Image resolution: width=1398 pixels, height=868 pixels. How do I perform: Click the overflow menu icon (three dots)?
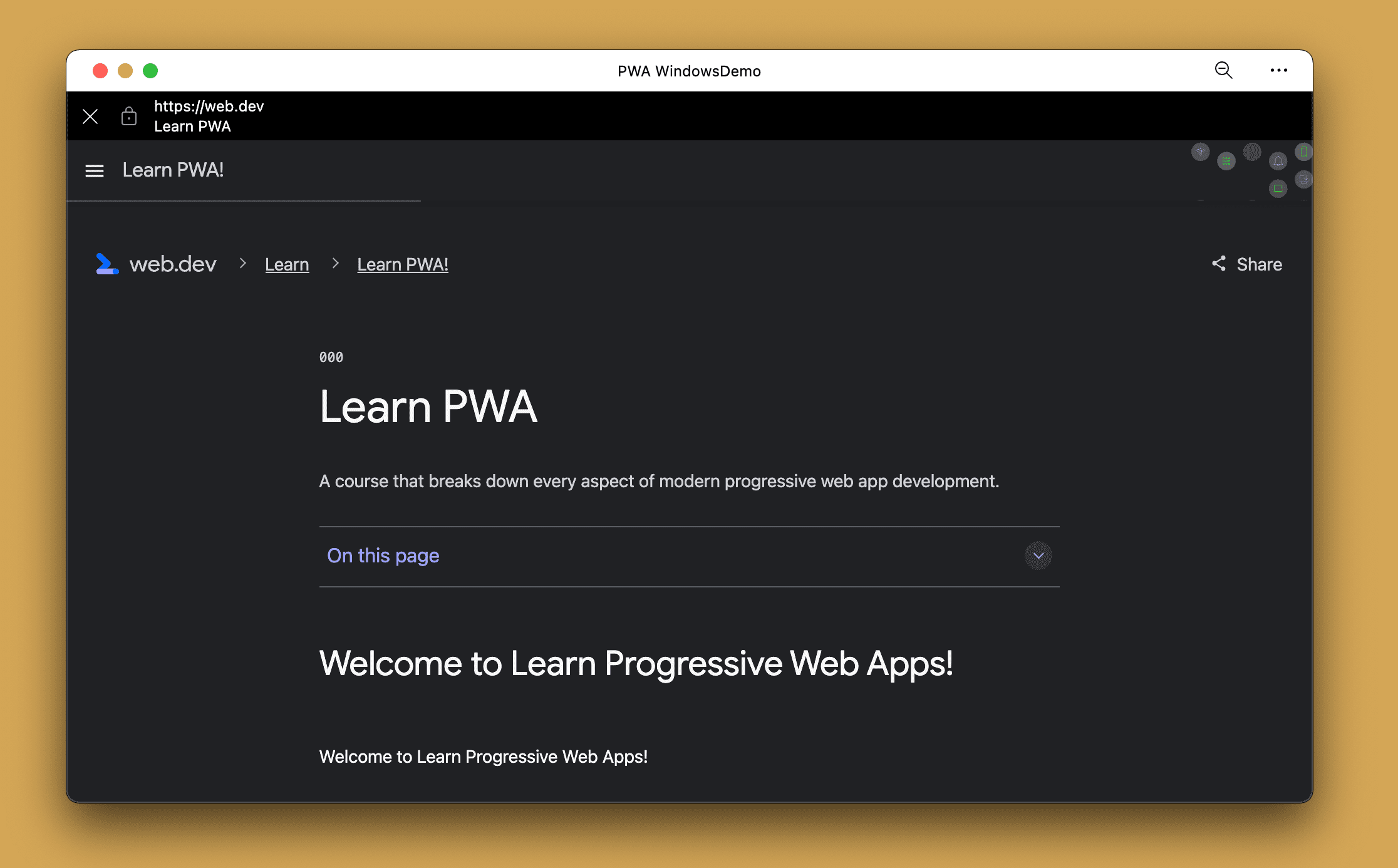pyautogui.click(x=1278, y=70)
